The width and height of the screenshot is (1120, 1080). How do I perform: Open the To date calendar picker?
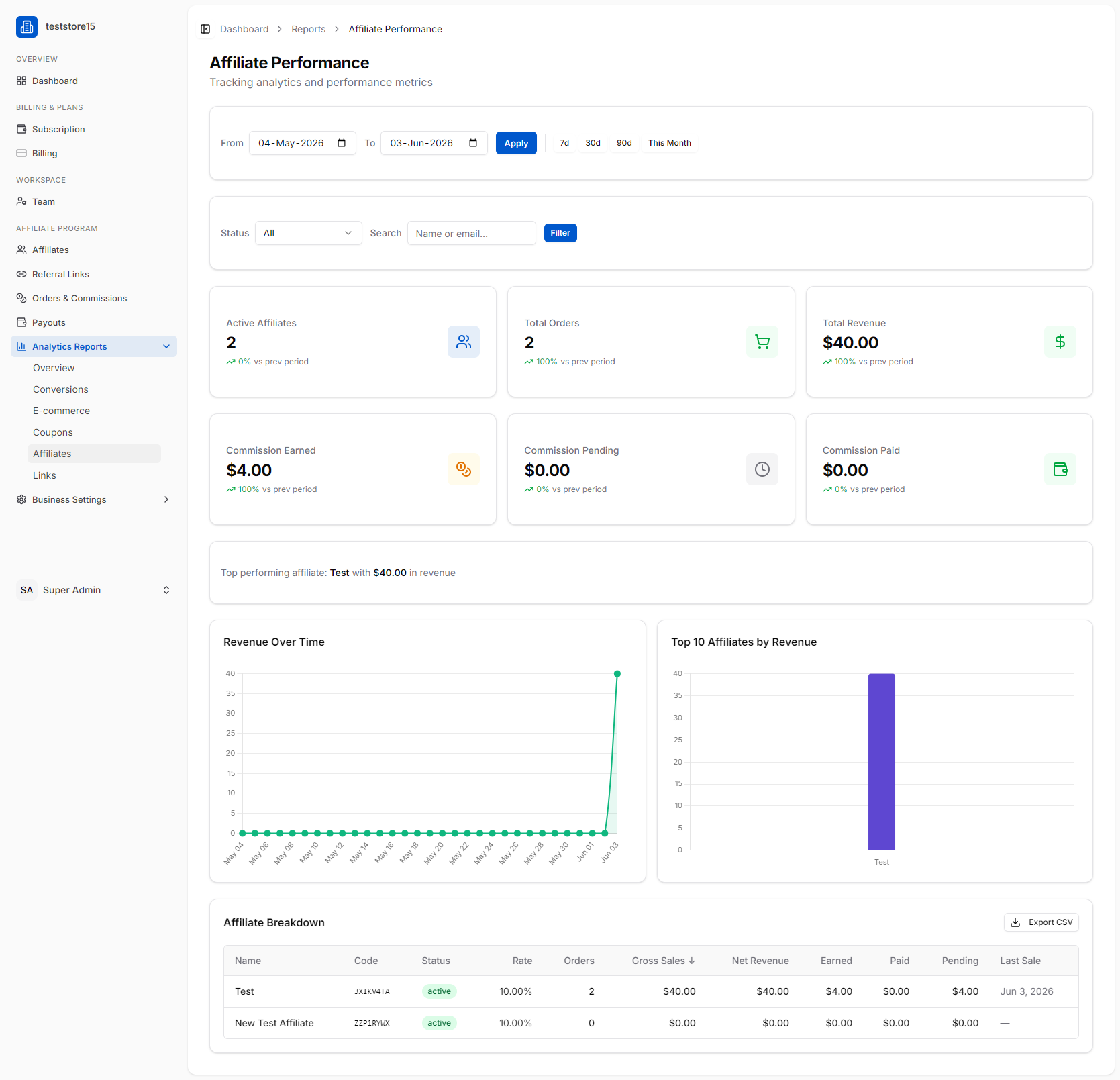pyautogui.click(x=473, y=143)
